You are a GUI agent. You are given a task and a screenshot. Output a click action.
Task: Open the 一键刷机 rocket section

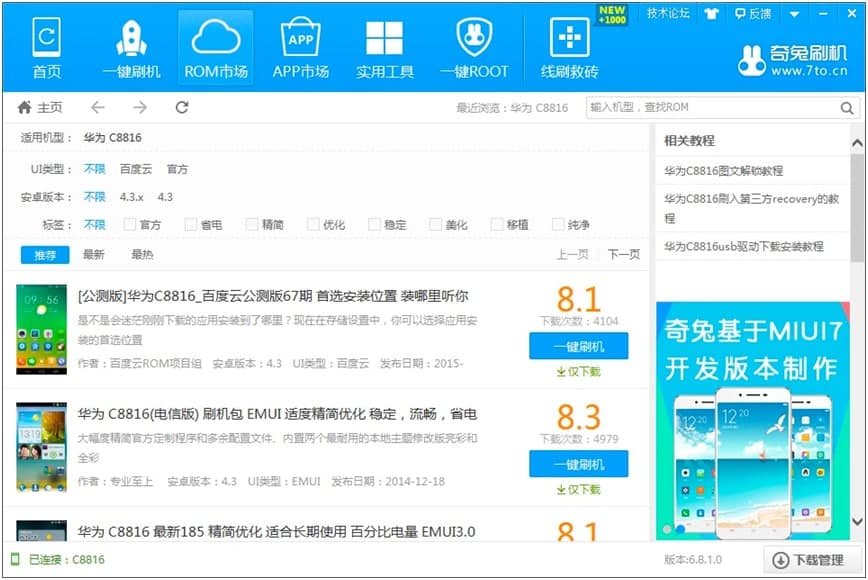coord(131,49)
